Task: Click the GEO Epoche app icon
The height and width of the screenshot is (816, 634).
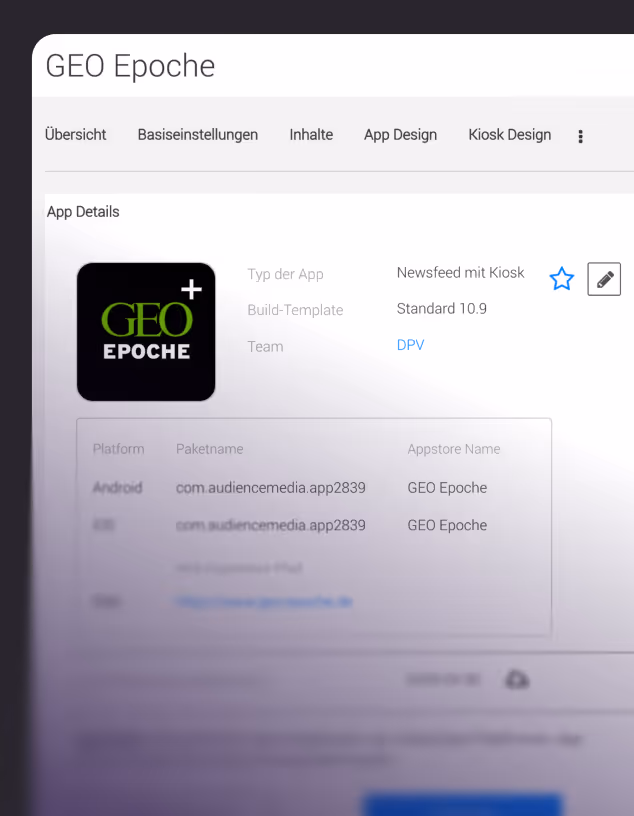Action: pos(146,332)
